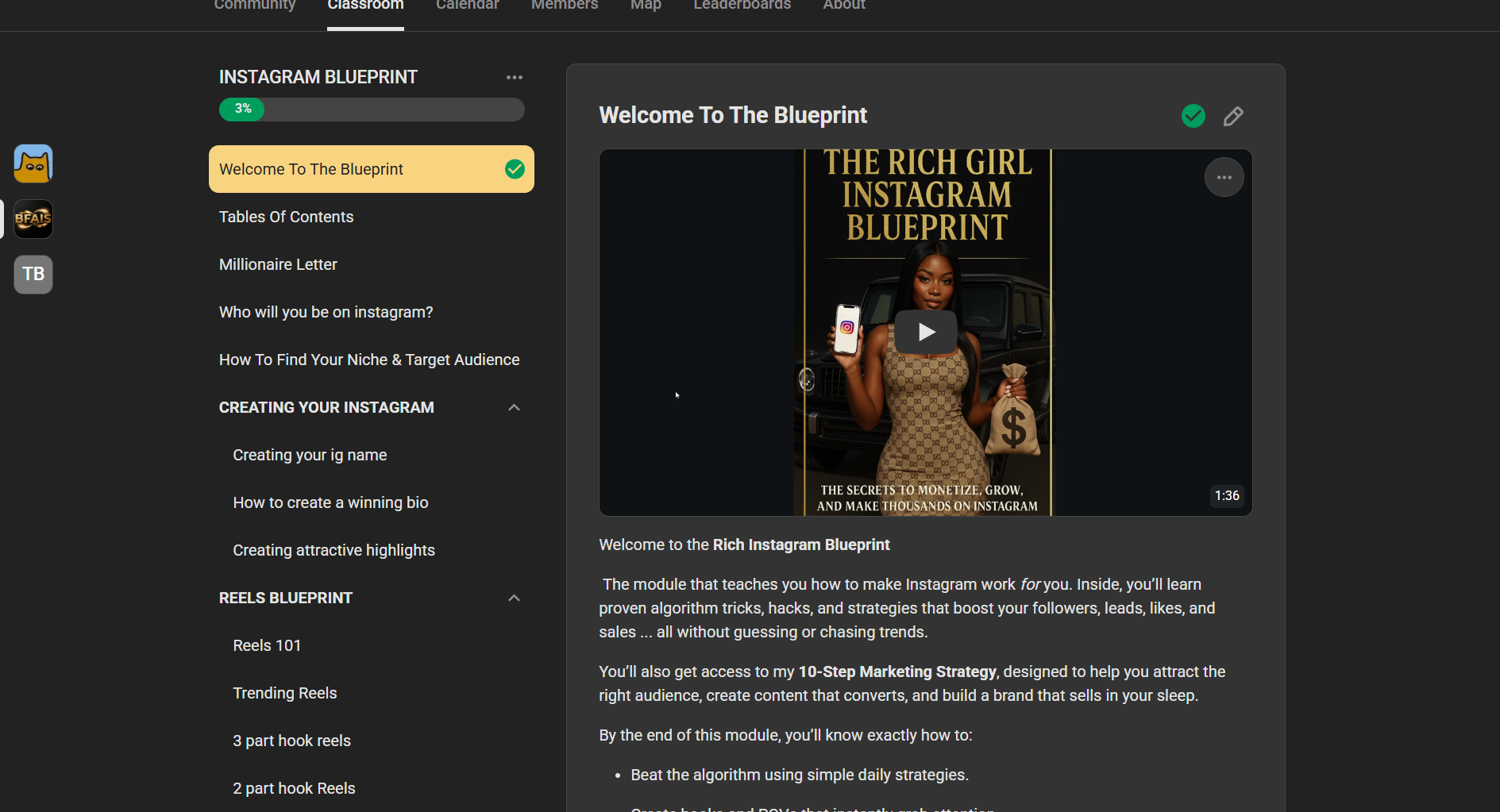Open the Trending Reels lesson
Screen dimensions: 1500x812
[372, 693]
